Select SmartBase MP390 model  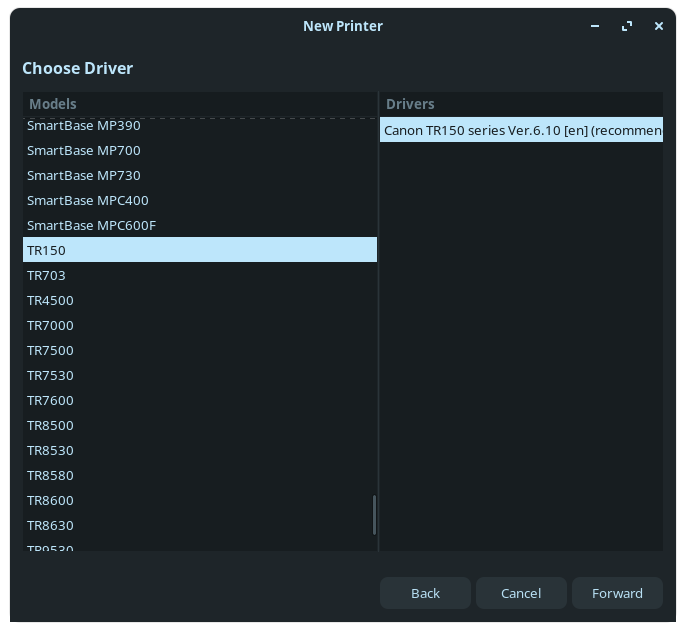click(84, 126)
